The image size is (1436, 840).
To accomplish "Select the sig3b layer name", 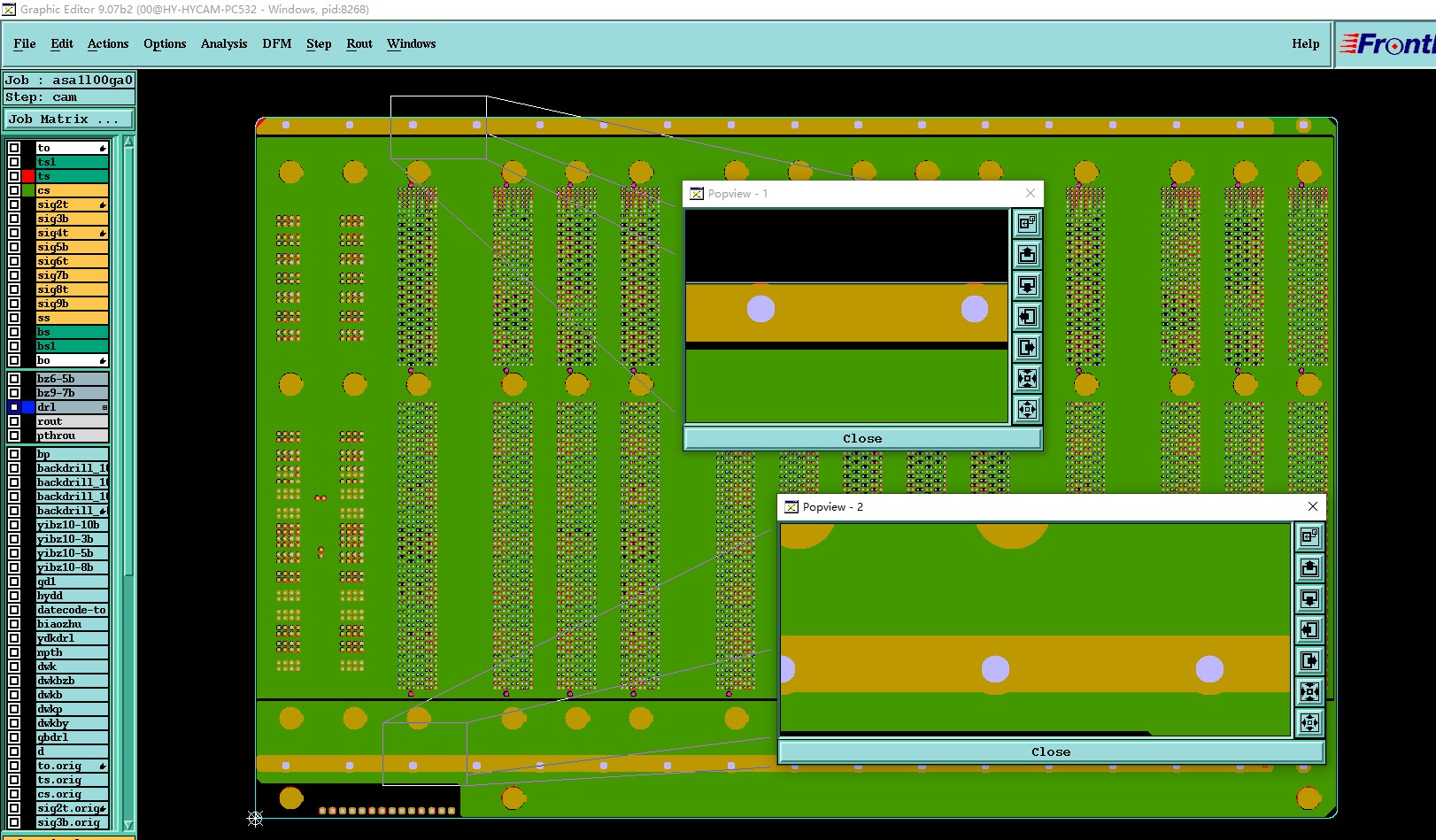I will tap(72, 219).
